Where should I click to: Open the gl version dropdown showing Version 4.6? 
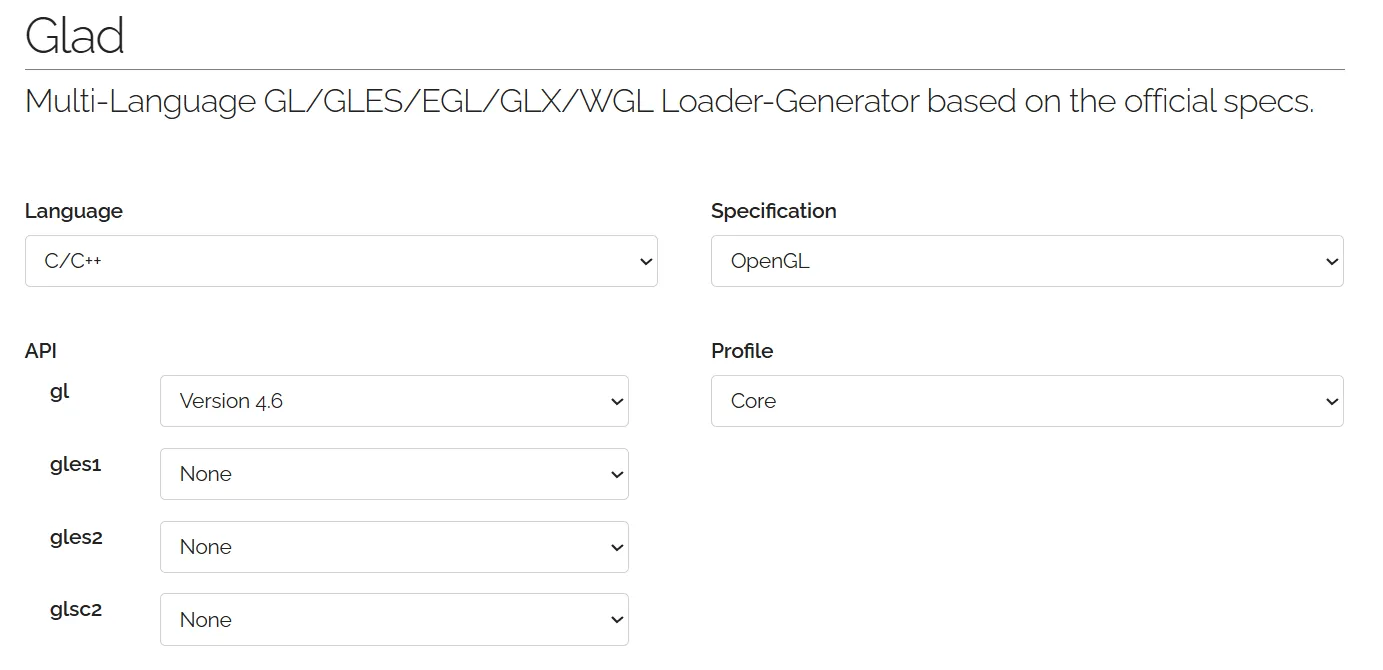[393, 401]
